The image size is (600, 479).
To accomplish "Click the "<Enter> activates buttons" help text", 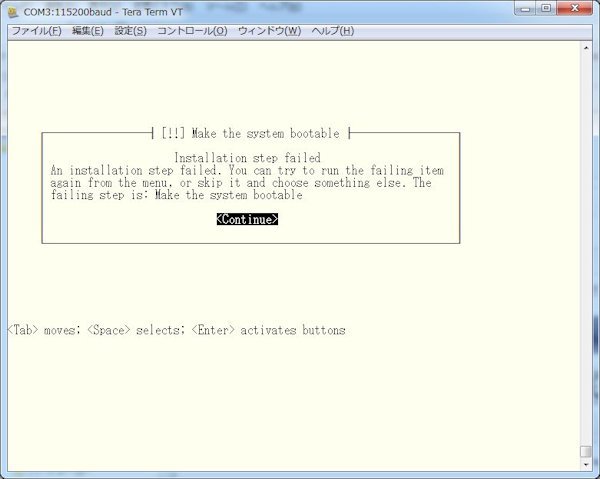I will point(268,330).
